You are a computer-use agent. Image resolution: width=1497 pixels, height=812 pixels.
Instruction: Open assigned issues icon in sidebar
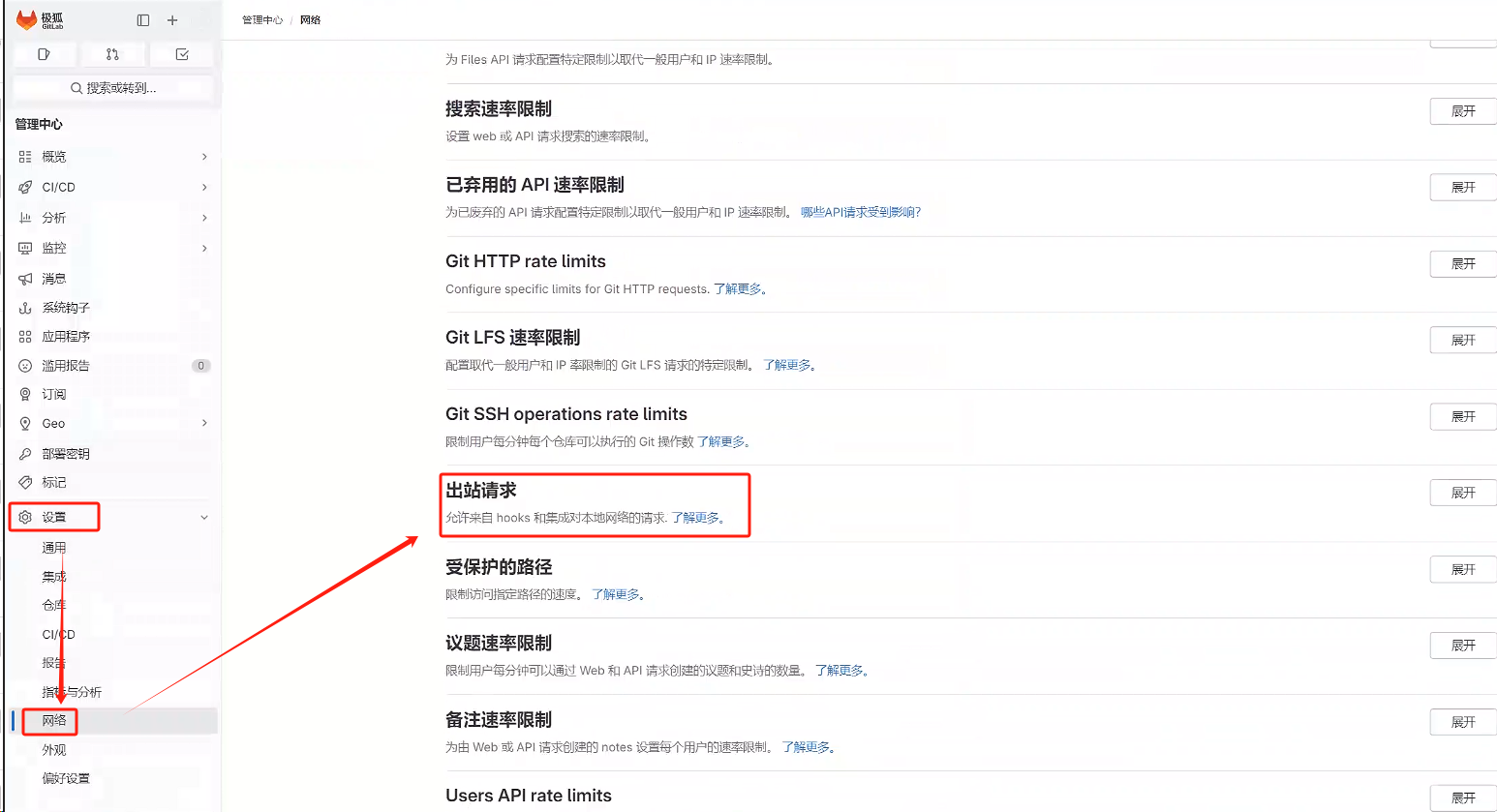click(44, 54)
